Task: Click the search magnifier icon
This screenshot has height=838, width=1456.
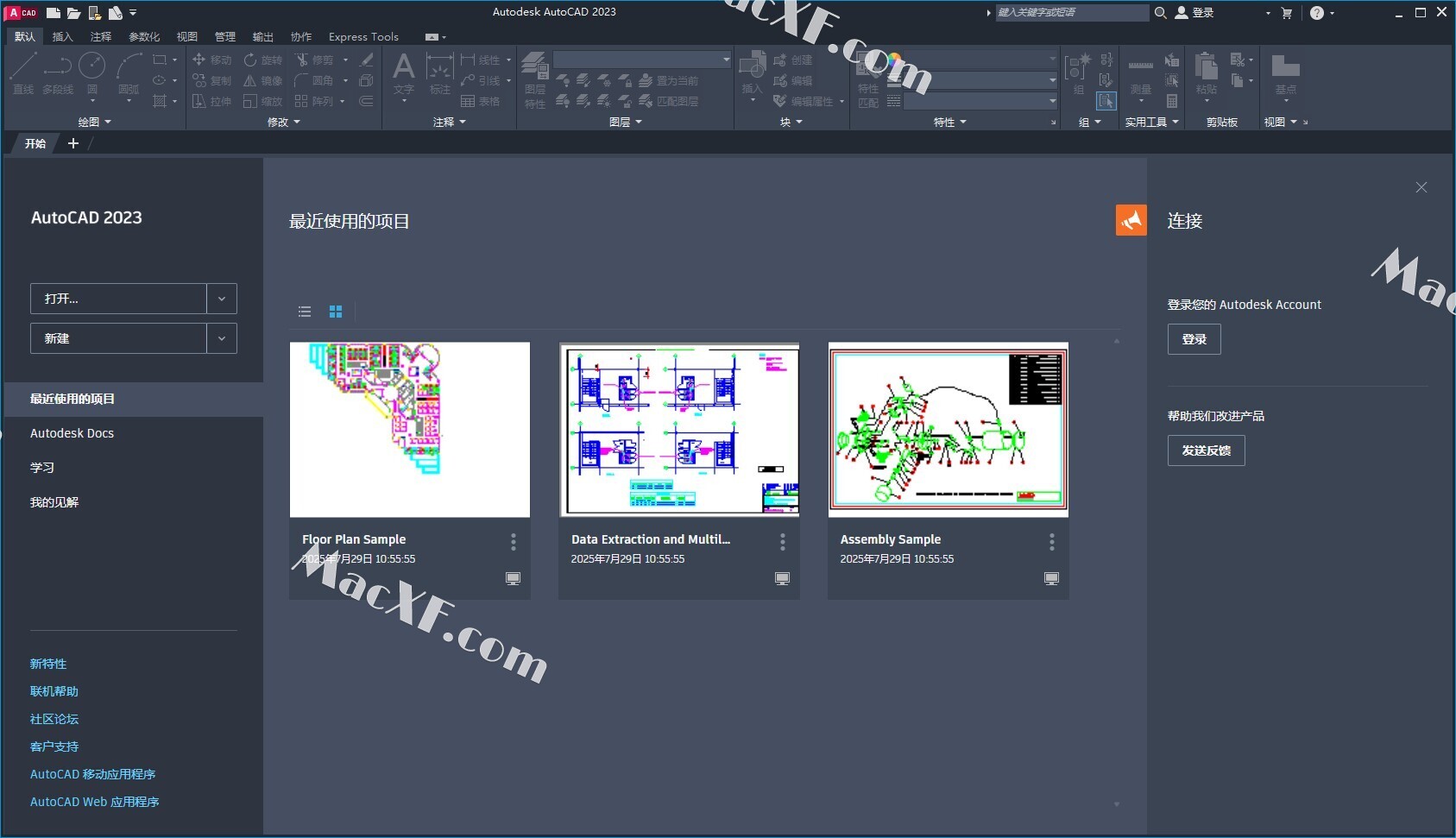Action: coord(1161,13)
